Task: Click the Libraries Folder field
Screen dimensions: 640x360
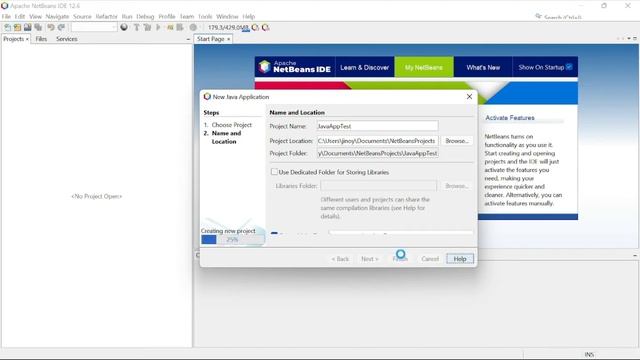Action: [378, 186]
